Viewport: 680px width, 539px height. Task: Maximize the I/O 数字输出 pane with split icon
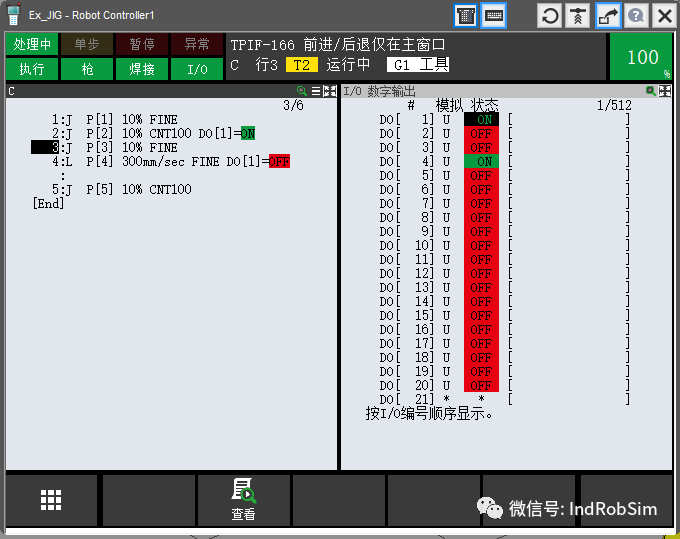(665, 91)
